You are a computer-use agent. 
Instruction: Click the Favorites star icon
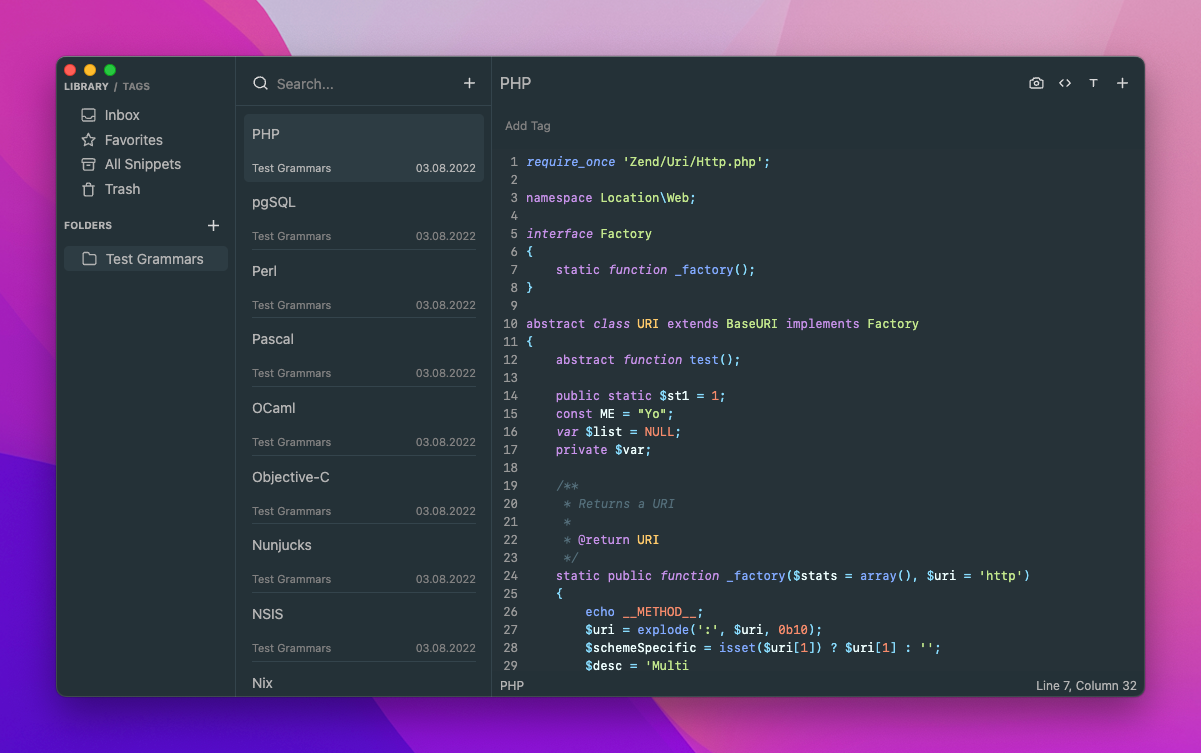(88, 140)
